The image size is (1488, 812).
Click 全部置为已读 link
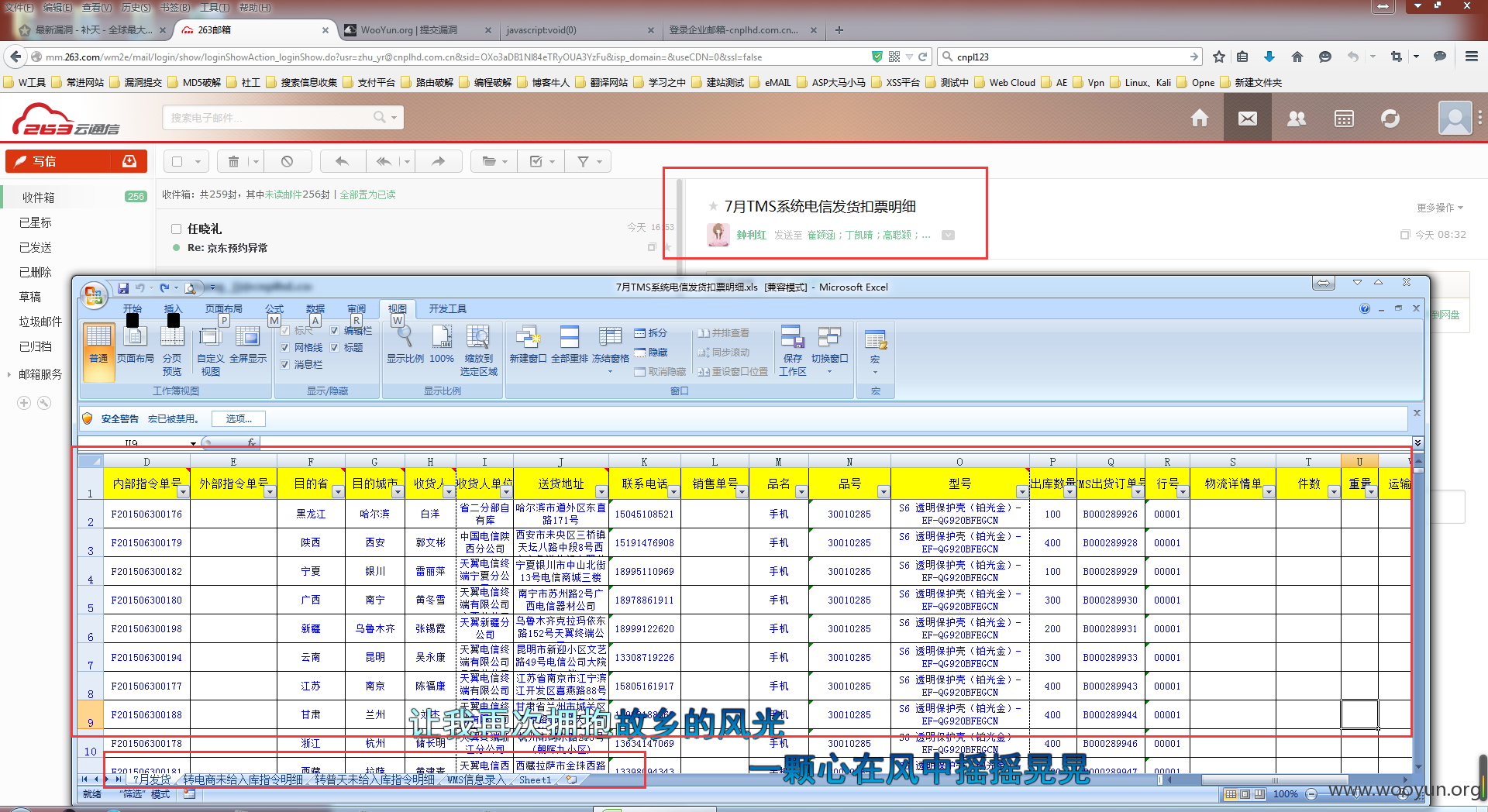click(368, 194)
